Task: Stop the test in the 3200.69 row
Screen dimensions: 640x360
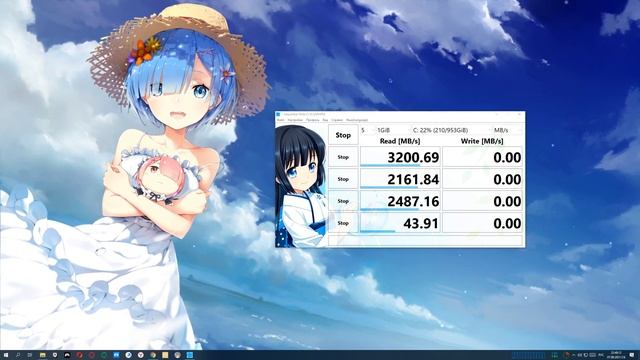Action: (x=343, y=157)
